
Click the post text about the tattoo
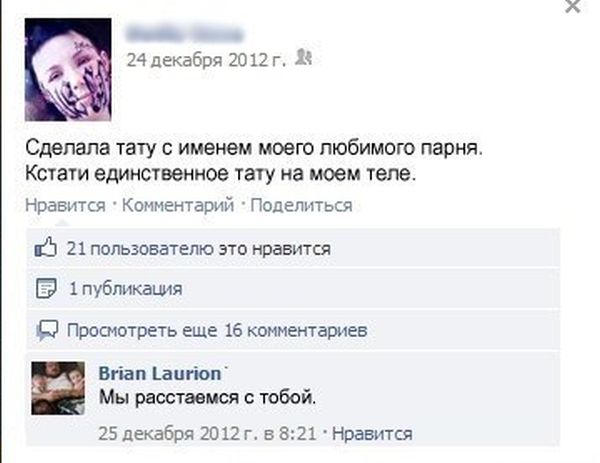tap(254, 161)
